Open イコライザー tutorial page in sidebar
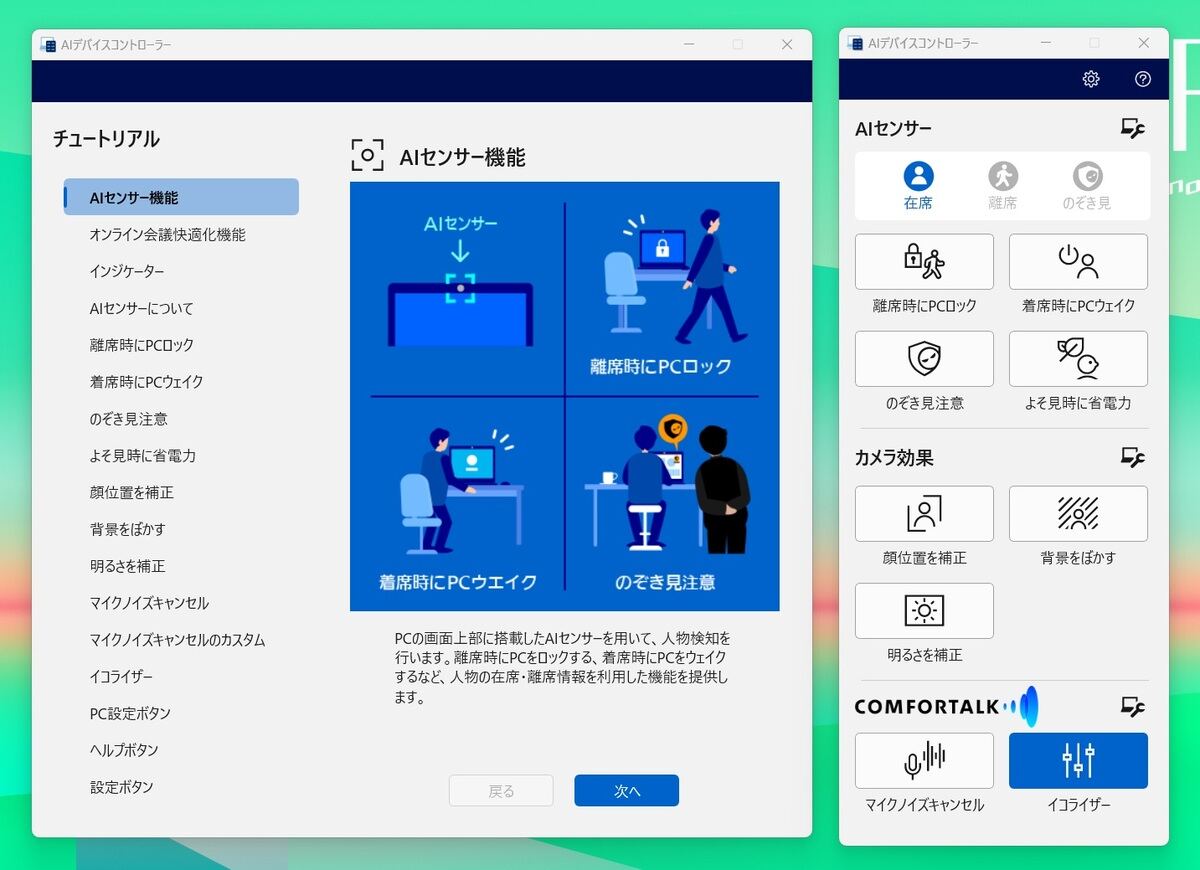Viewport: 1200px width, 870px height. coord(121,677)
